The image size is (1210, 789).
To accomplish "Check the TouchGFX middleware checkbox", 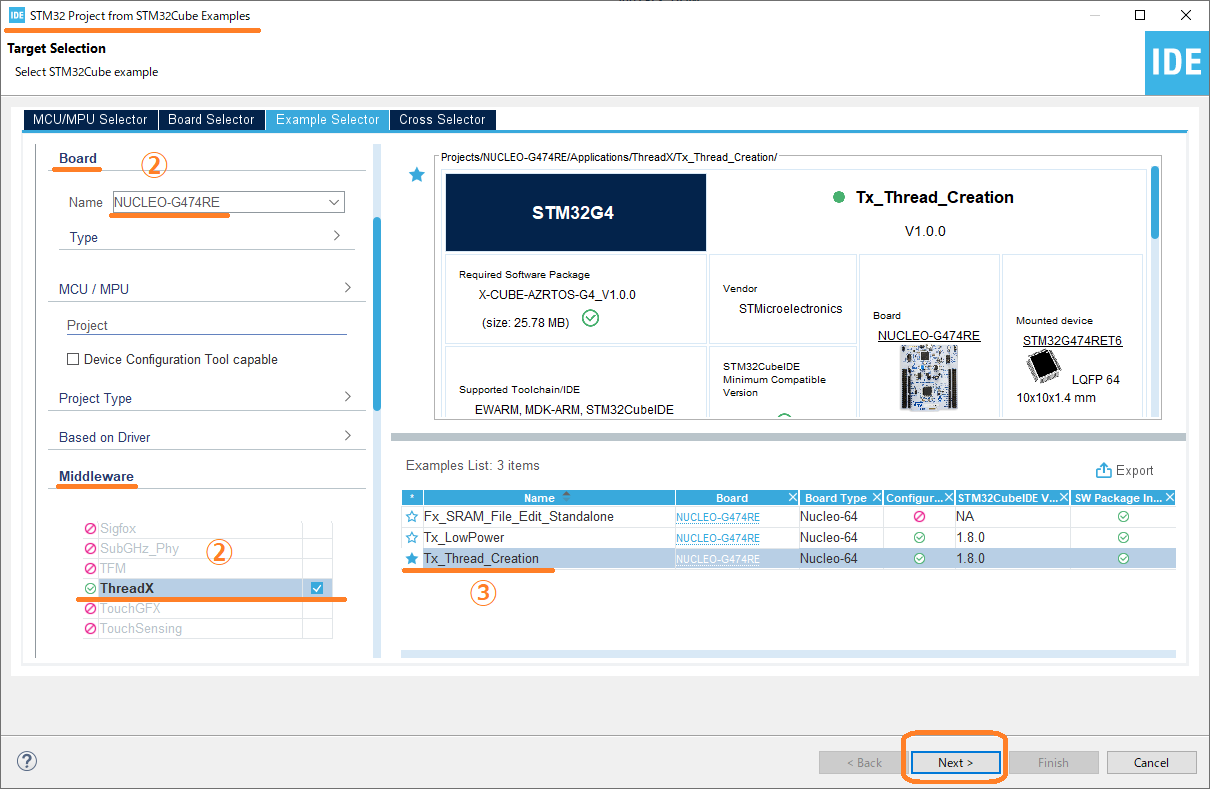I will 317,609.
